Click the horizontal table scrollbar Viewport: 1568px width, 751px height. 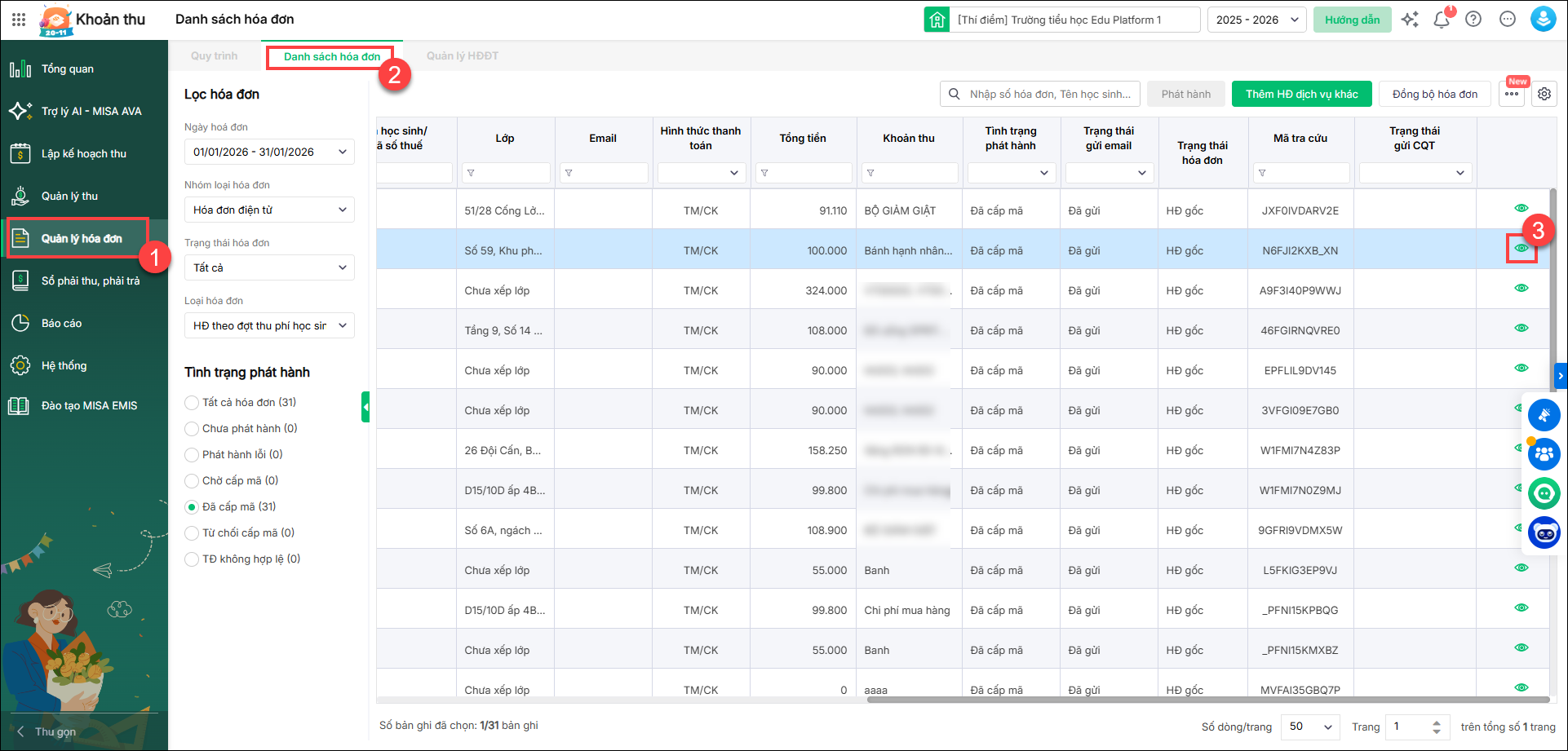(x=1207, y=700)
